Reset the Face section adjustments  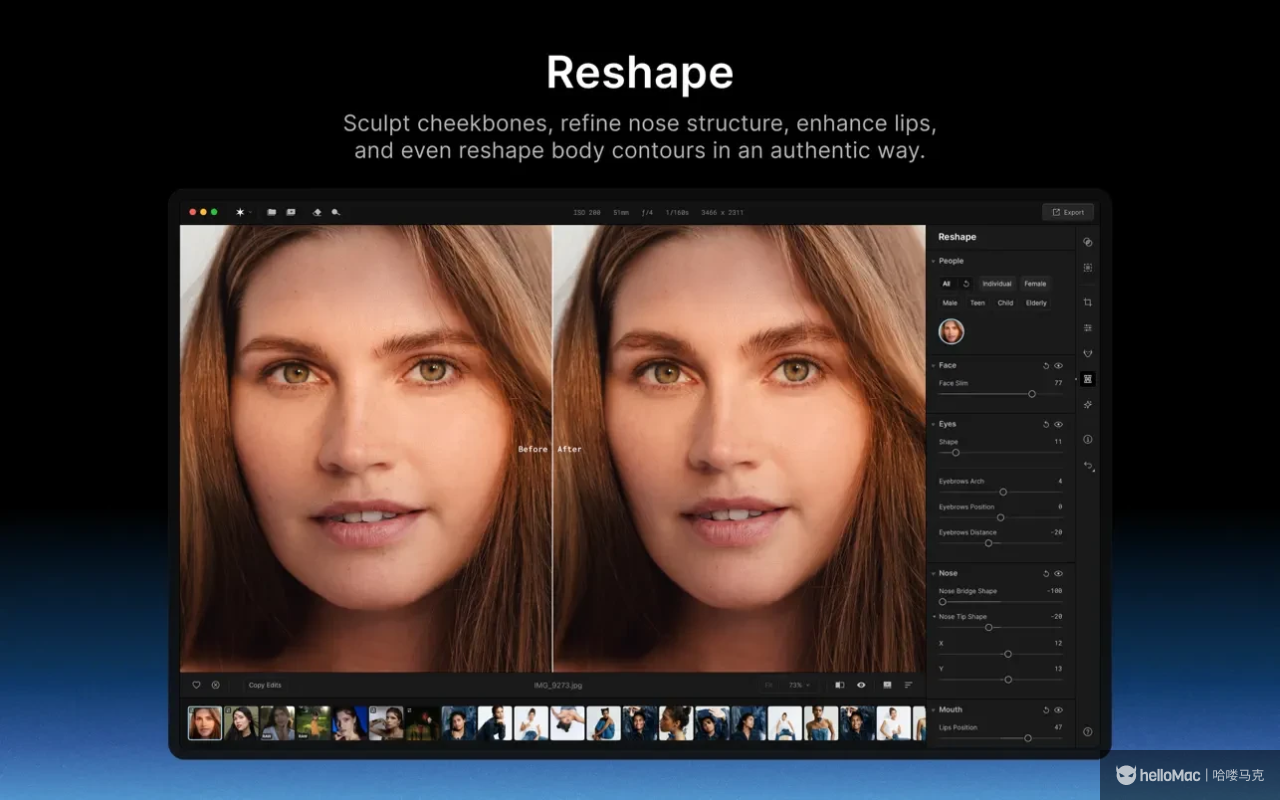[1046, 366]
